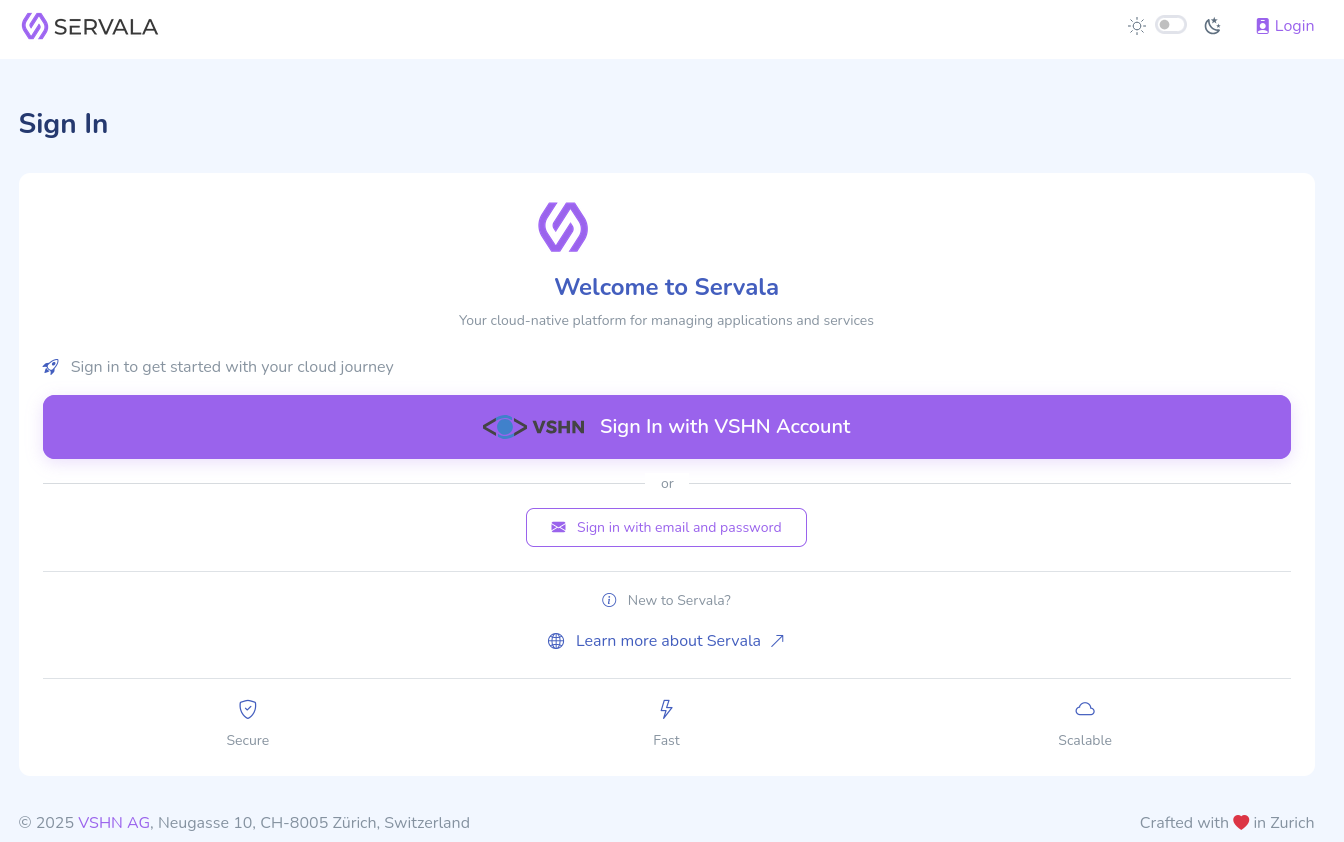Click the sun light-mode icon
The image size is (1344, 842).
[x=1137, y=26]
